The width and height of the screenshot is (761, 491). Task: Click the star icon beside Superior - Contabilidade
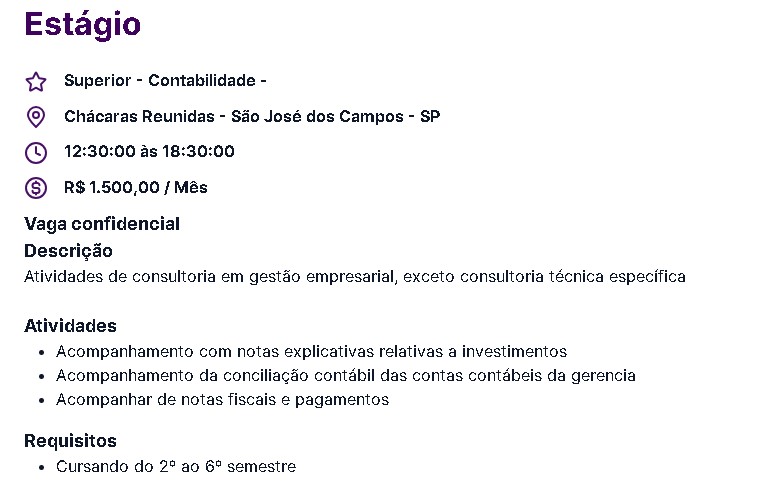tap(36, 82)
